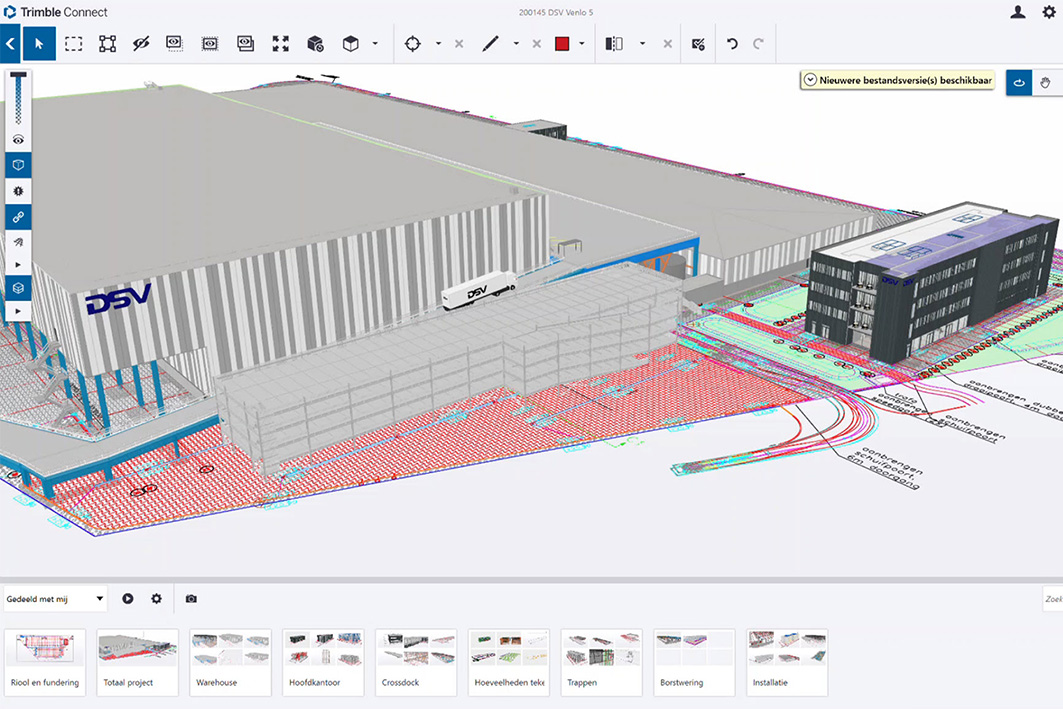The width and height of the screenshot is (1063, 709).
Task: Select the arrow pointer tool
Action: (x=39, y=44)
